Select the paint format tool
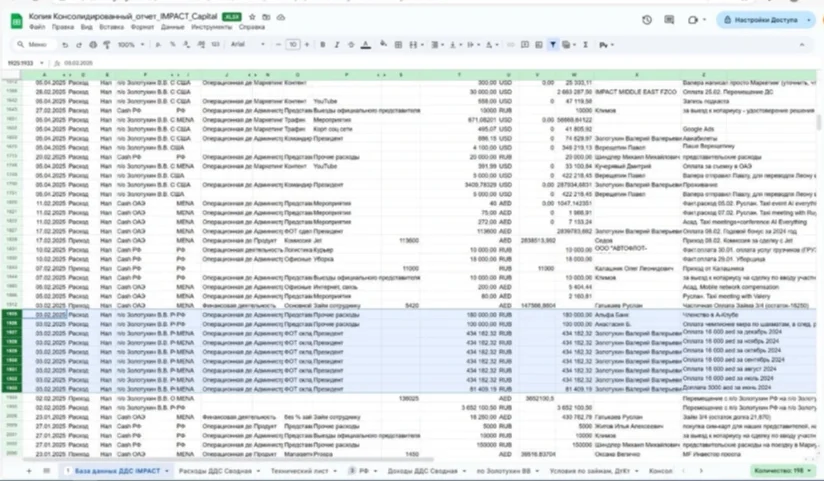 click(107, 45)
